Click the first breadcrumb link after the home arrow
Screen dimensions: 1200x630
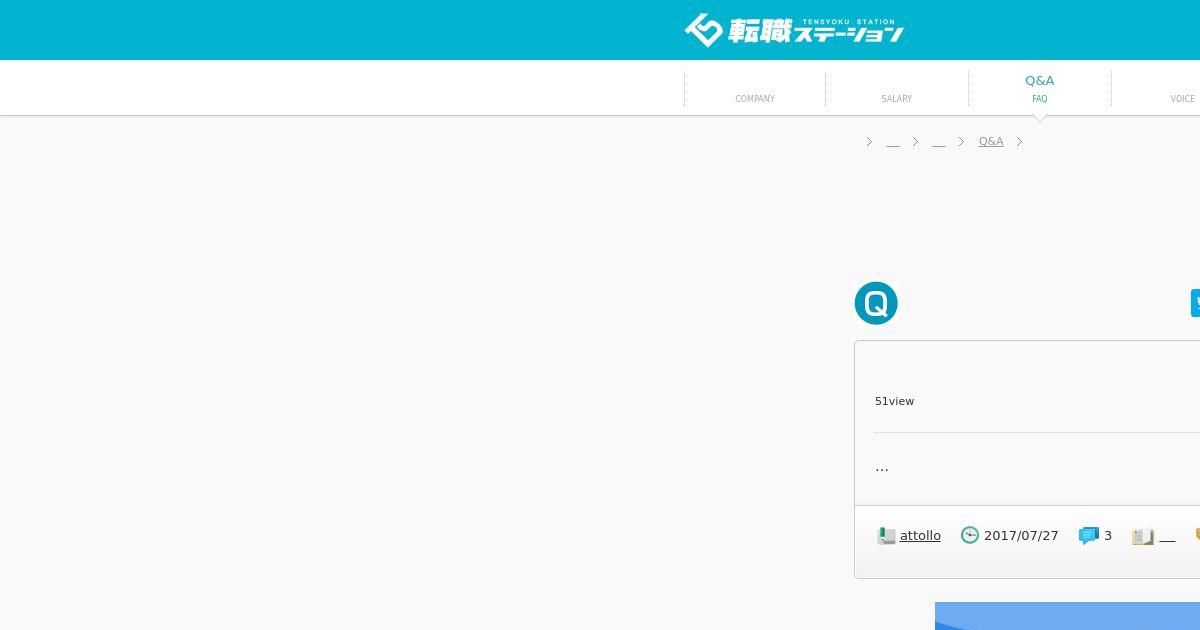tap(893, 142)
